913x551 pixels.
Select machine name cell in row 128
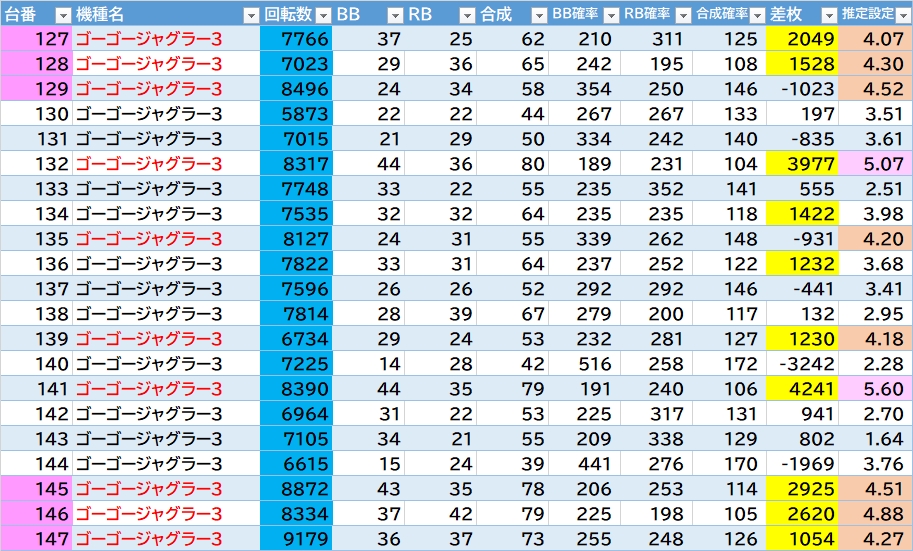click(166, 63)
